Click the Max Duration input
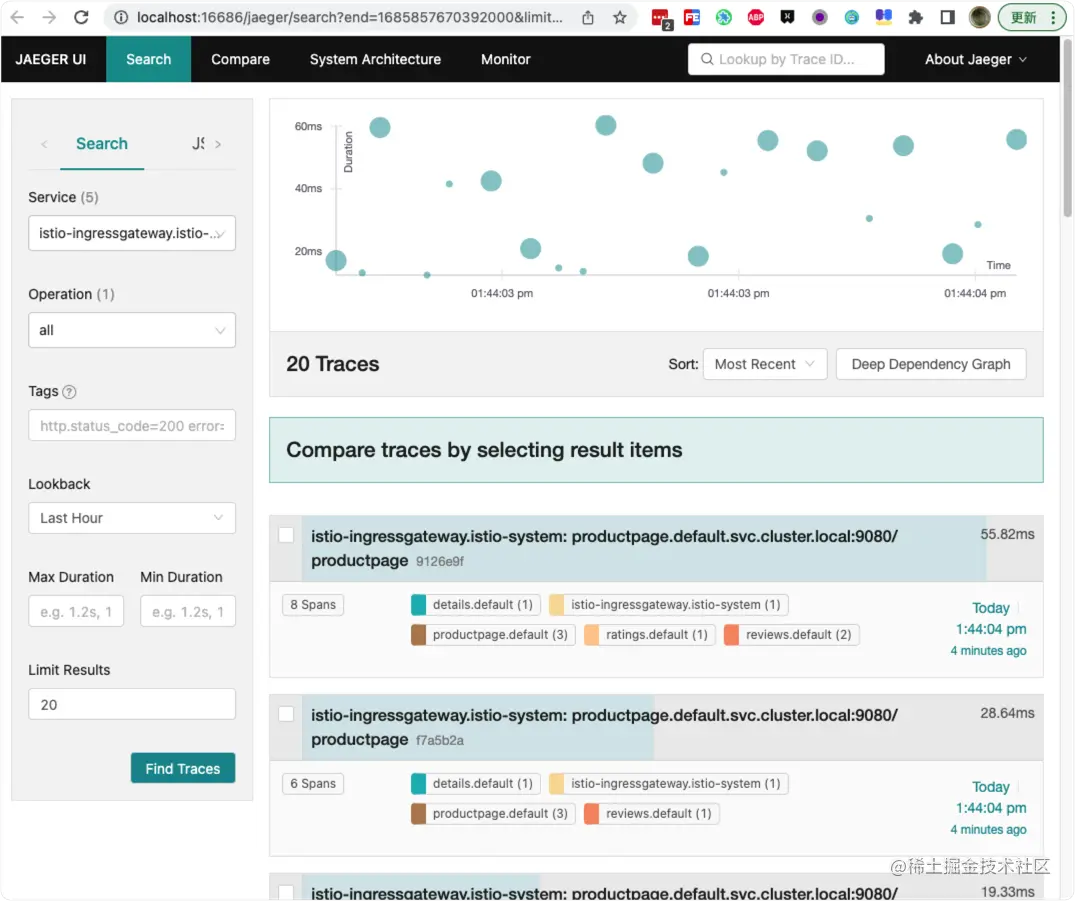The height and width of the screenshot is (901, 1075). point(76,611)
